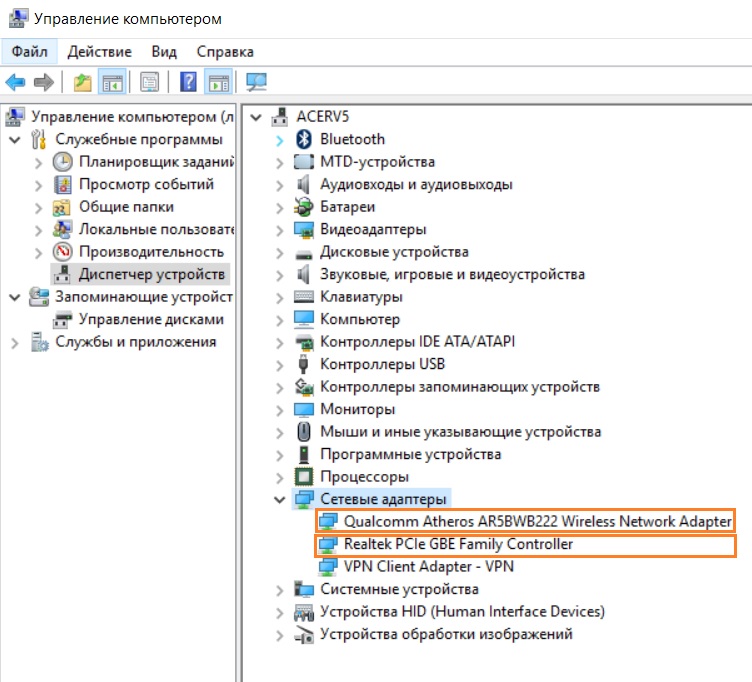This screenshot has width=752, height=682.
Task: Select Контроллеры запоминающих устройств category
Action: click(x=460, y=387)
